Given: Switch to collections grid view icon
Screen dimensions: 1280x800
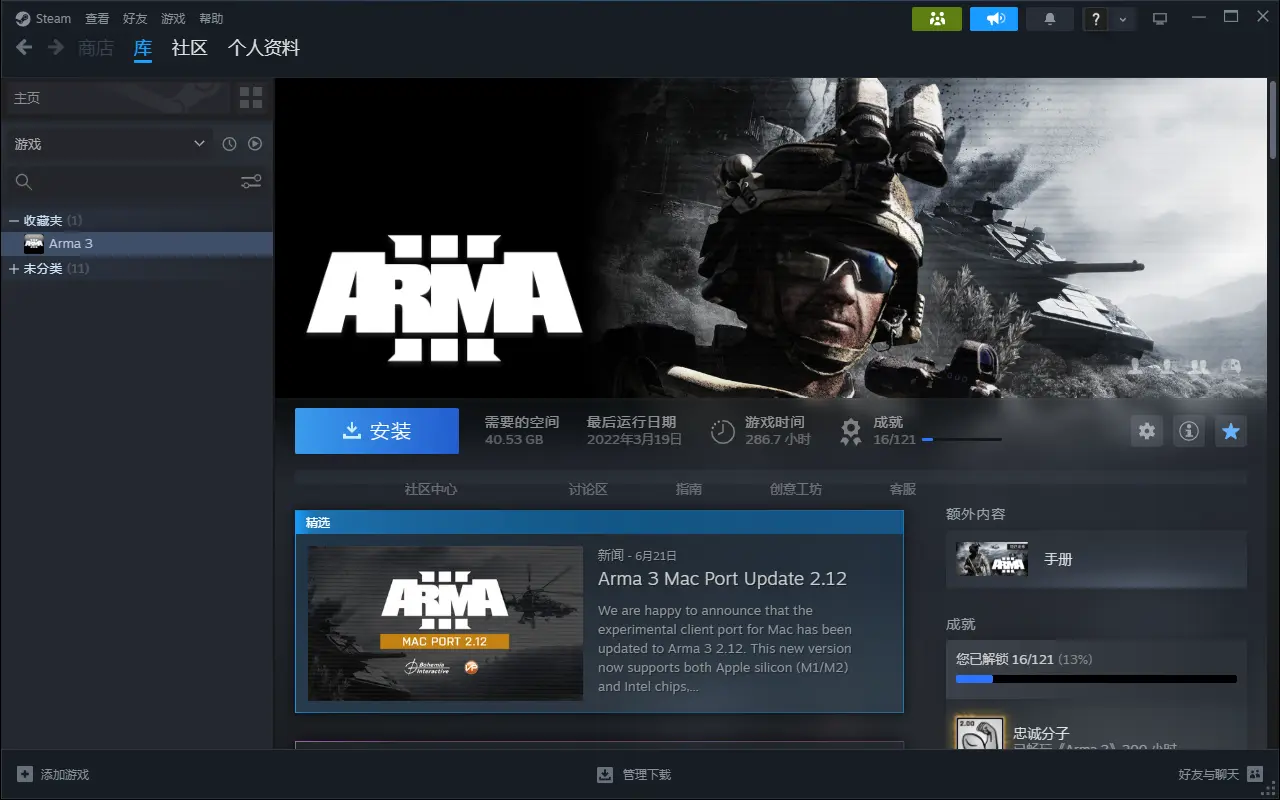Looking at the screenshot, I should (x=251, y=98).
